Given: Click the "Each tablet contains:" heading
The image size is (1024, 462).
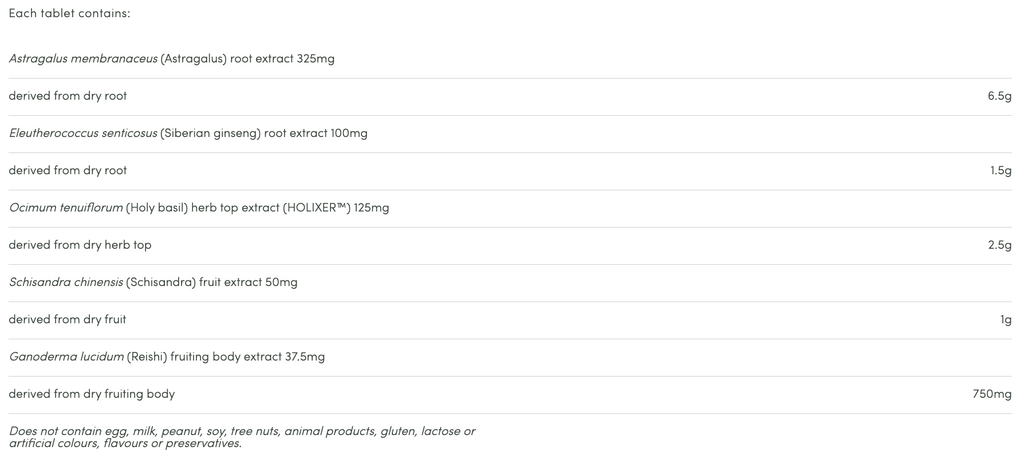Looking at the screenshot, I should point(70,13).
